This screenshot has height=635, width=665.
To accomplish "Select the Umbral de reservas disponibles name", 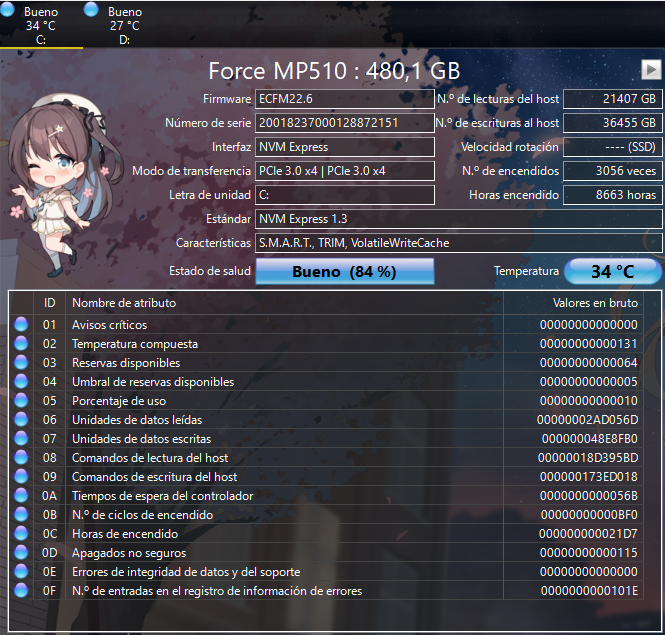I will [153, 382].
